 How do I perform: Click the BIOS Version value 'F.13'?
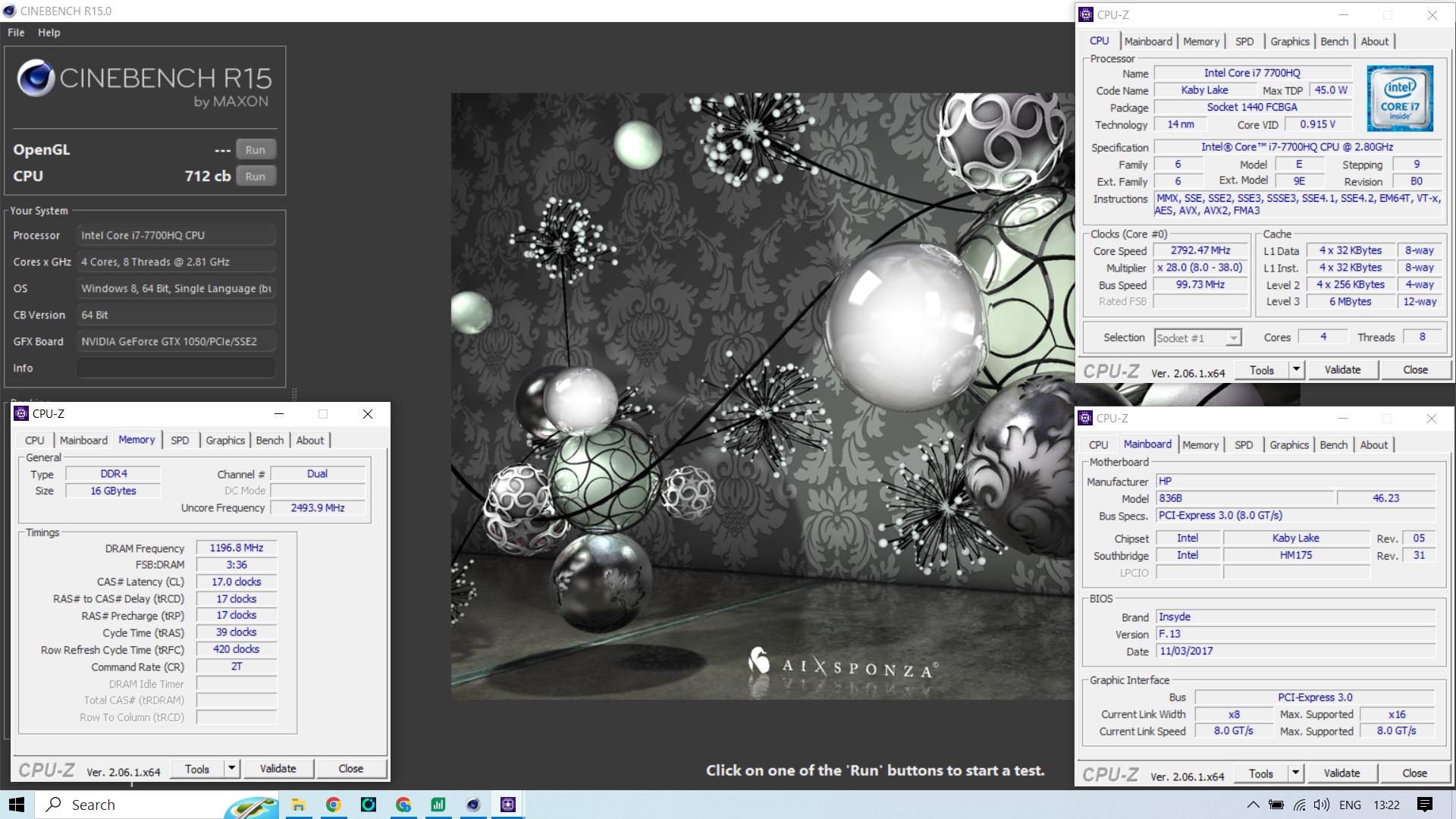point(1296,634)
